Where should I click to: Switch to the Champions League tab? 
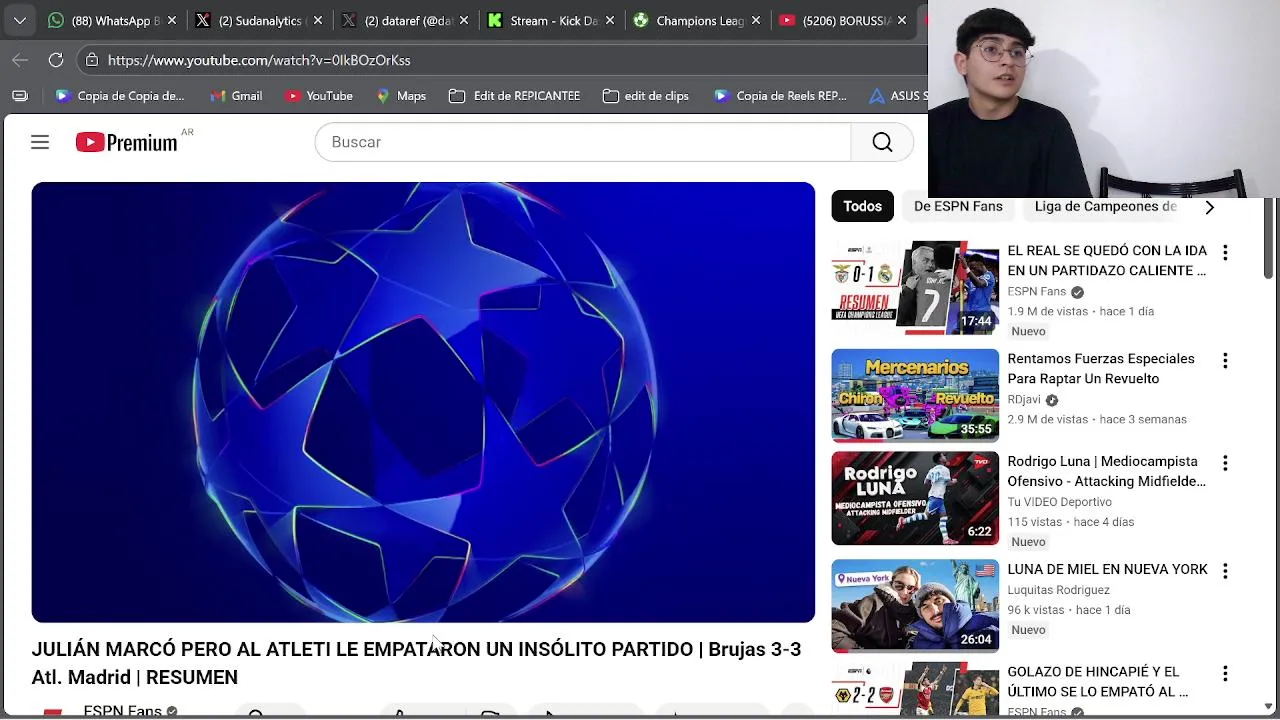coord(690,20)
